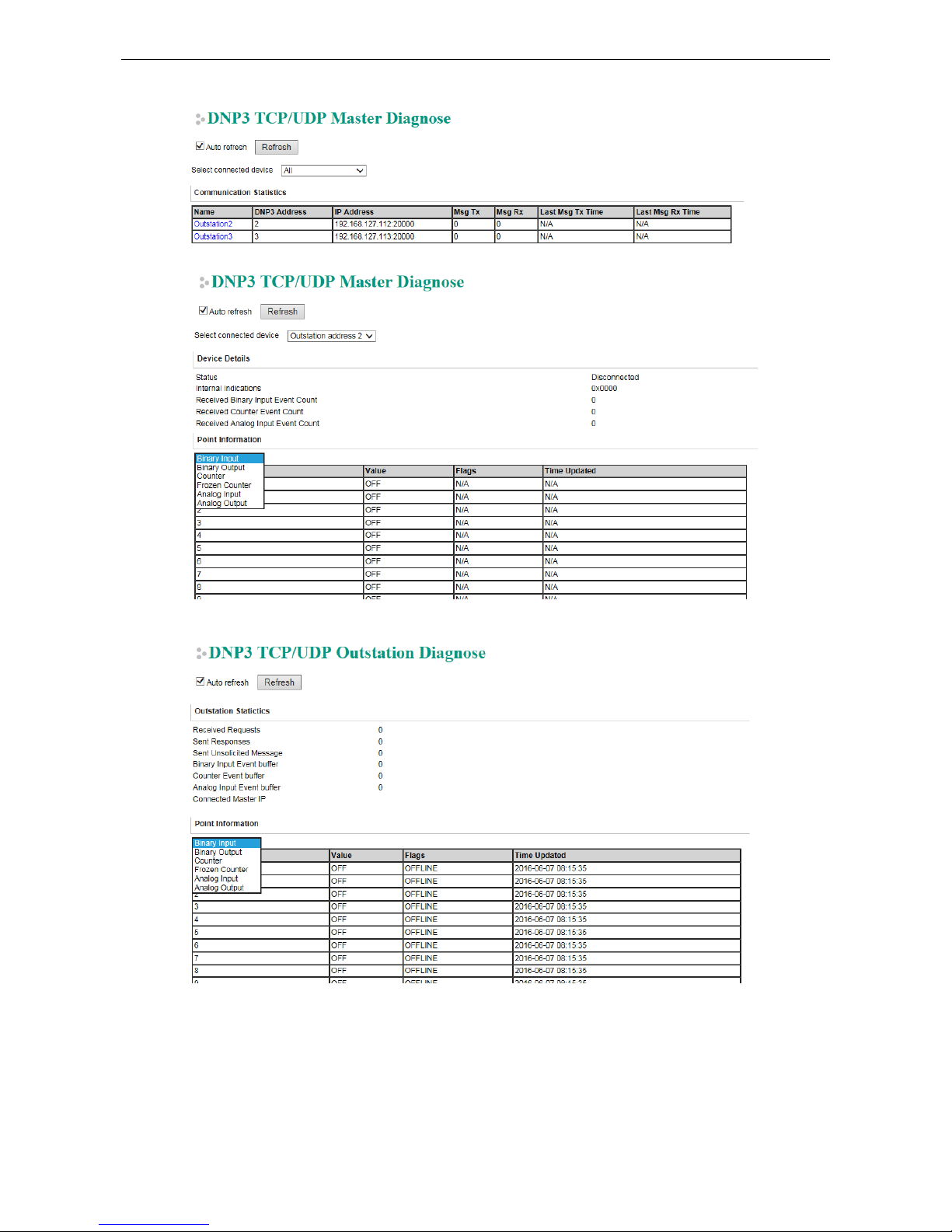Select Frozen Counter in the Outstation point list
The width and height of the screenshot is (952, 1232).
tap(226, 870)
